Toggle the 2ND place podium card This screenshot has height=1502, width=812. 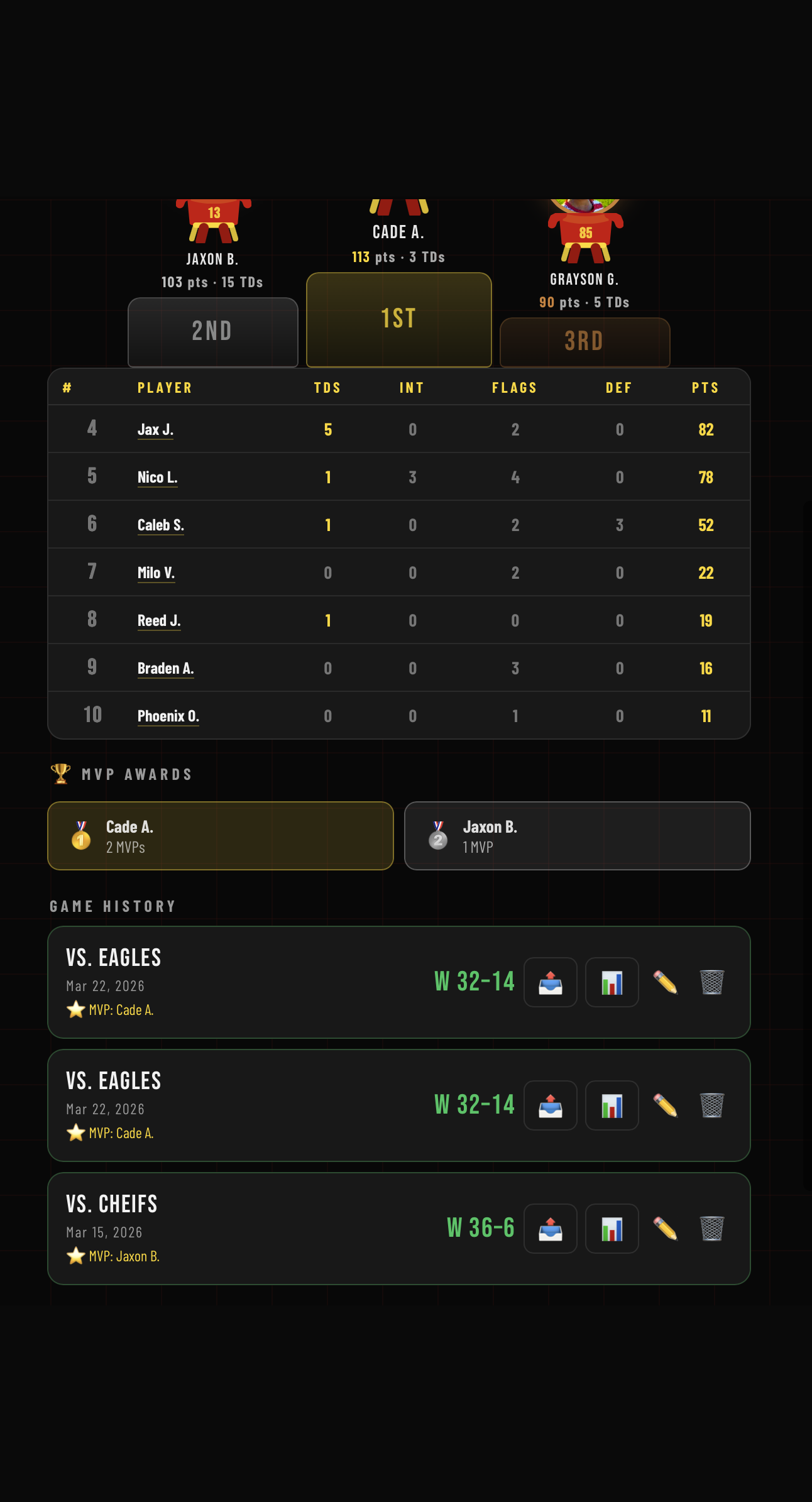point(212,331)
